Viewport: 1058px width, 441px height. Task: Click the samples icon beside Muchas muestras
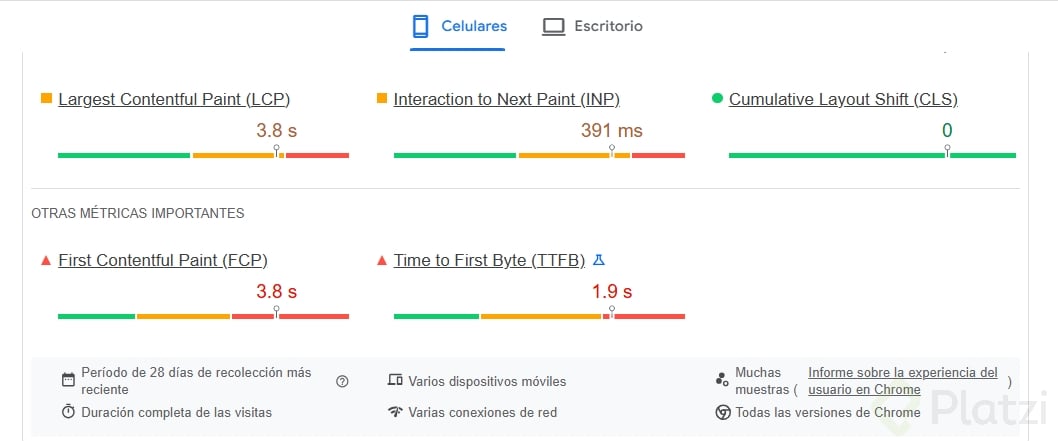(722, 380)
